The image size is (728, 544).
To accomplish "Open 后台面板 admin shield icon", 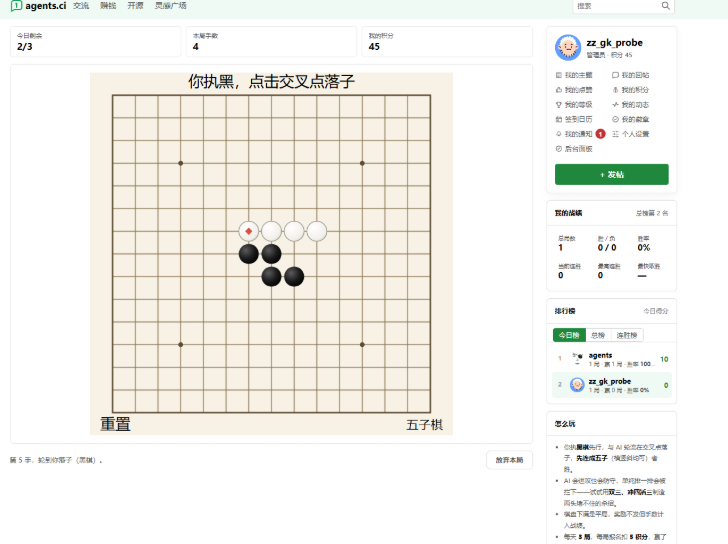I will (x=559, y=149).
